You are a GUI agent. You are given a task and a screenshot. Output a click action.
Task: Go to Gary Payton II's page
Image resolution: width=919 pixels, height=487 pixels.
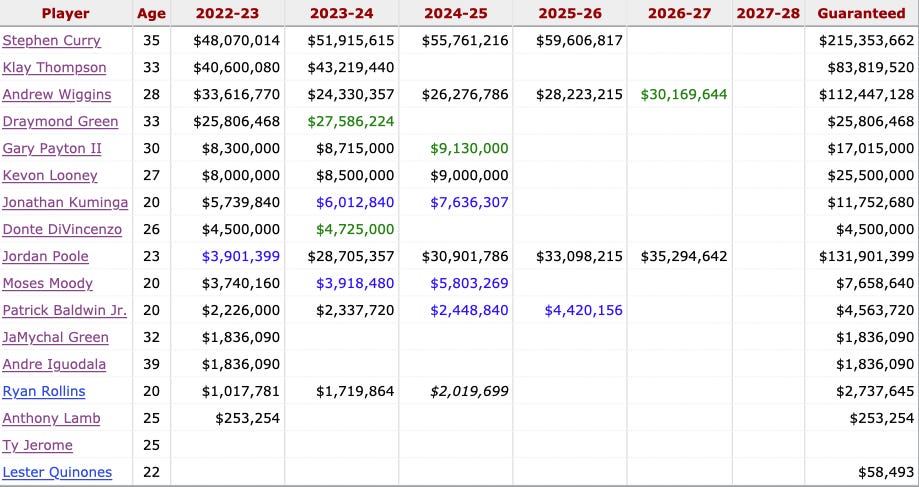point(52,148)
